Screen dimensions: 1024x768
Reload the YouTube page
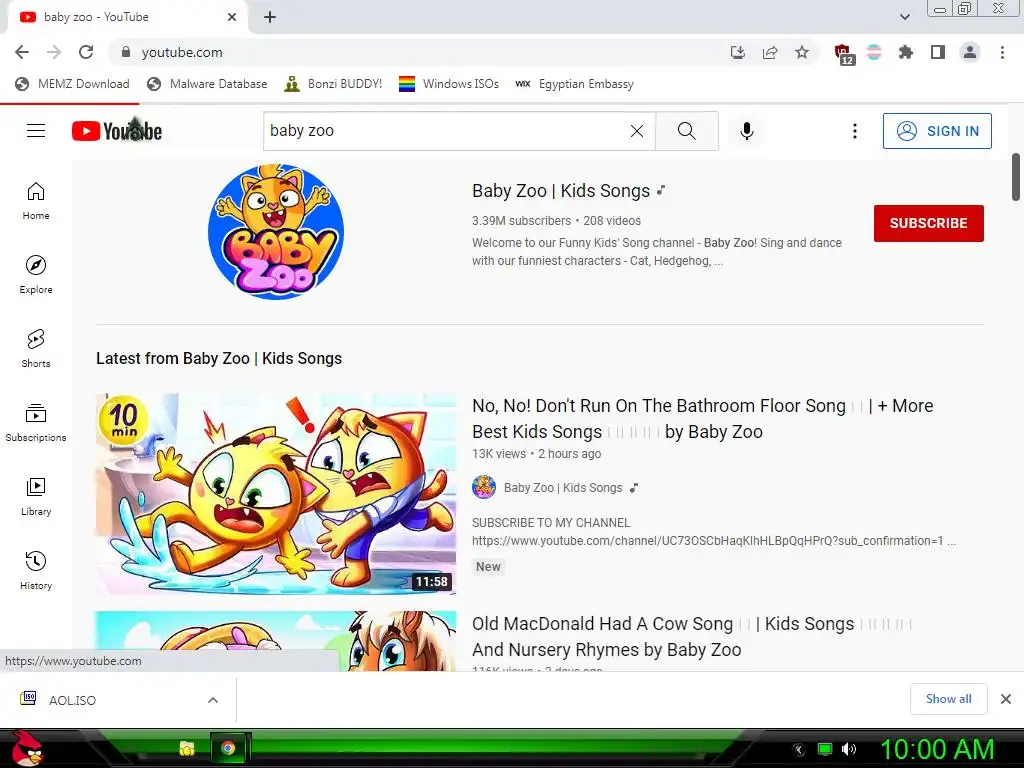[x=86, y=52]
